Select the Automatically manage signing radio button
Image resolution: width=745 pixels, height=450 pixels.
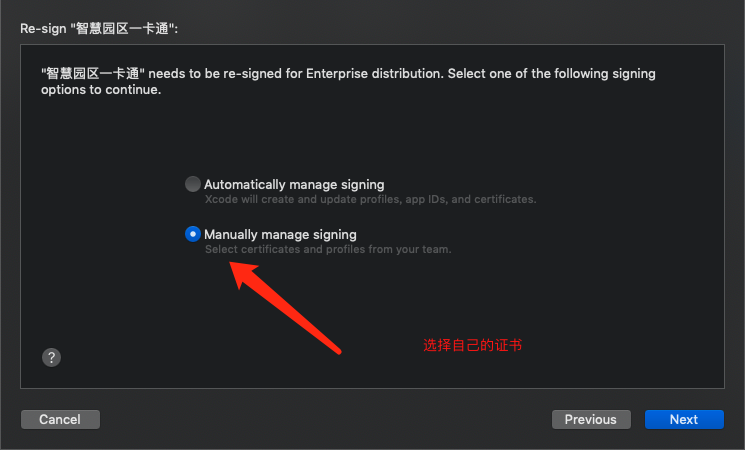point(192,184)
